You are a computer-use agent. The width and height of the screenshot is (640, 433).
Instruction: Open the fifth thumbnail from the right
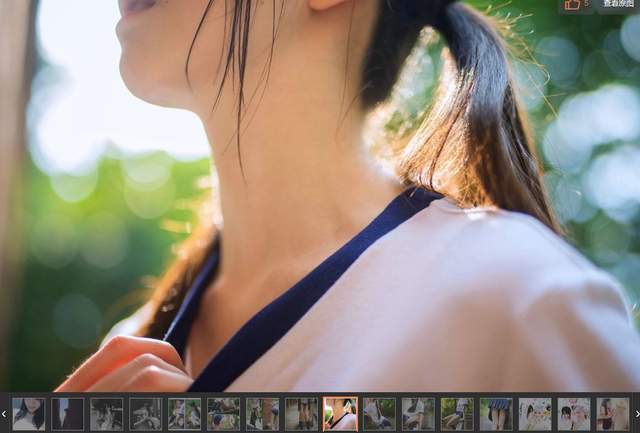click(457, 413)
